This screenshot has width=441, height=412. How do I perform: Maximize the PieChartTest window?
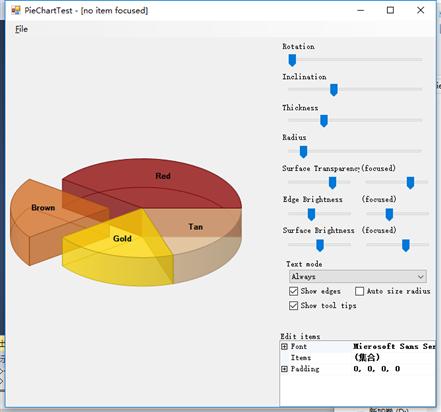(x=390, y=10)
